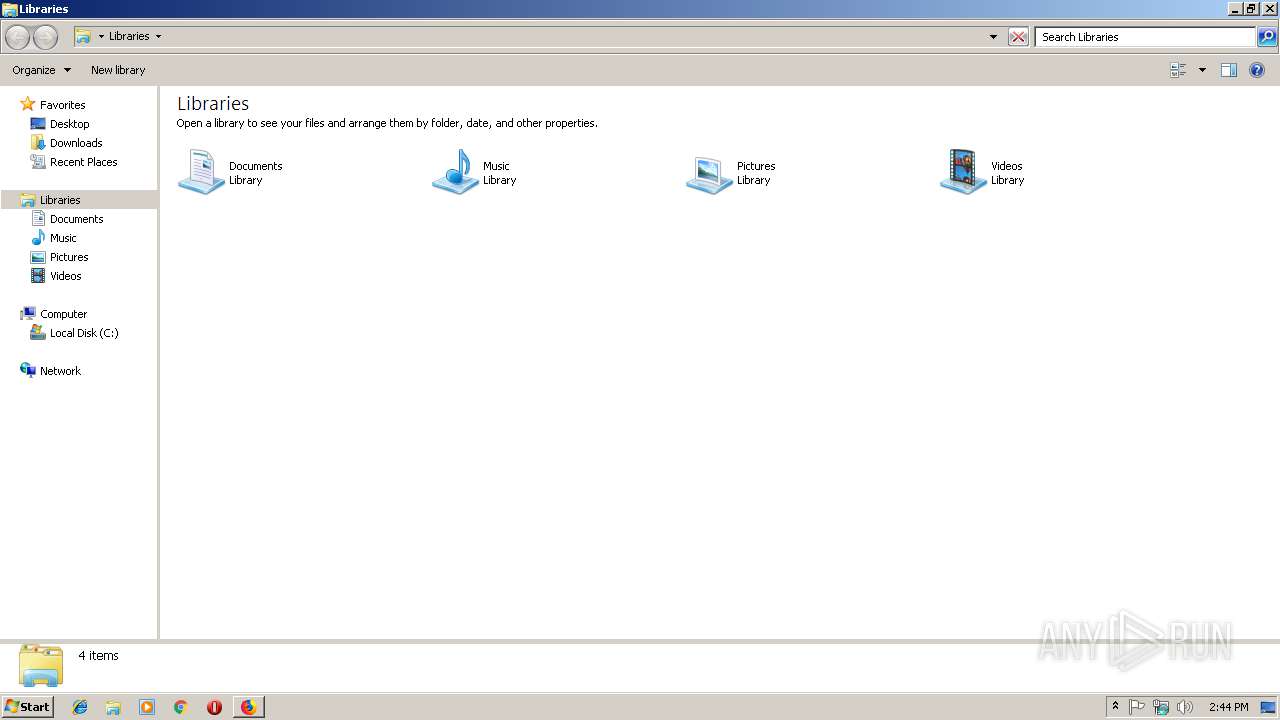Open Action Center flag icon
Image resolution: width=1280 pixels, height=720 pixels.
click(x=1137, y=707)
